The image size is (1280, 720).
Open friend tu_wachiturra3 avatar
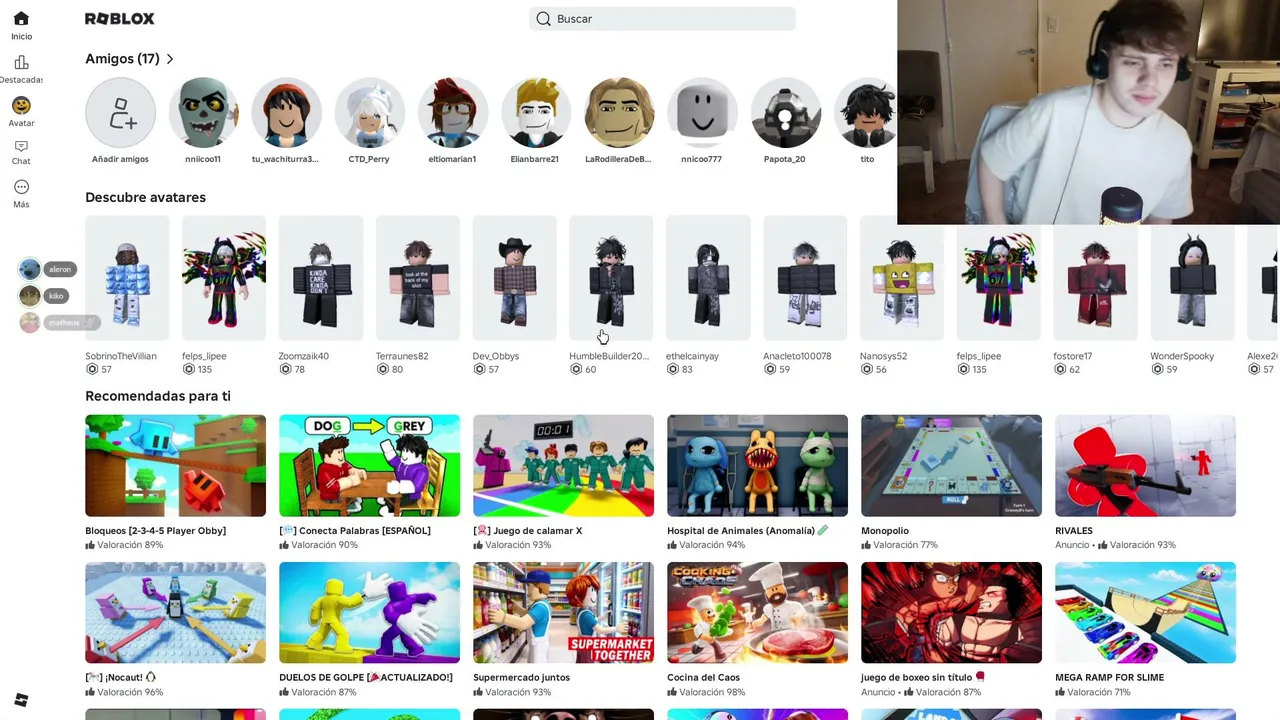click(286, 113)
